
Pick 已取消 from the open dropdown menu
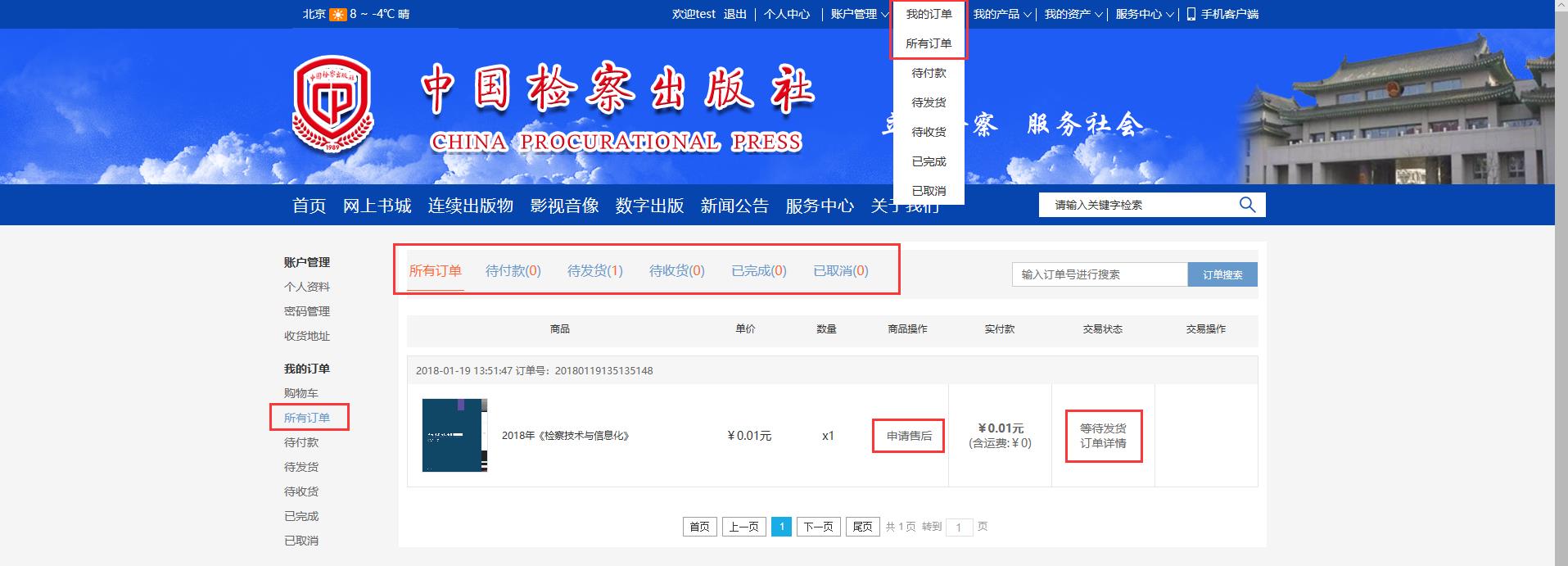point(929,191)
